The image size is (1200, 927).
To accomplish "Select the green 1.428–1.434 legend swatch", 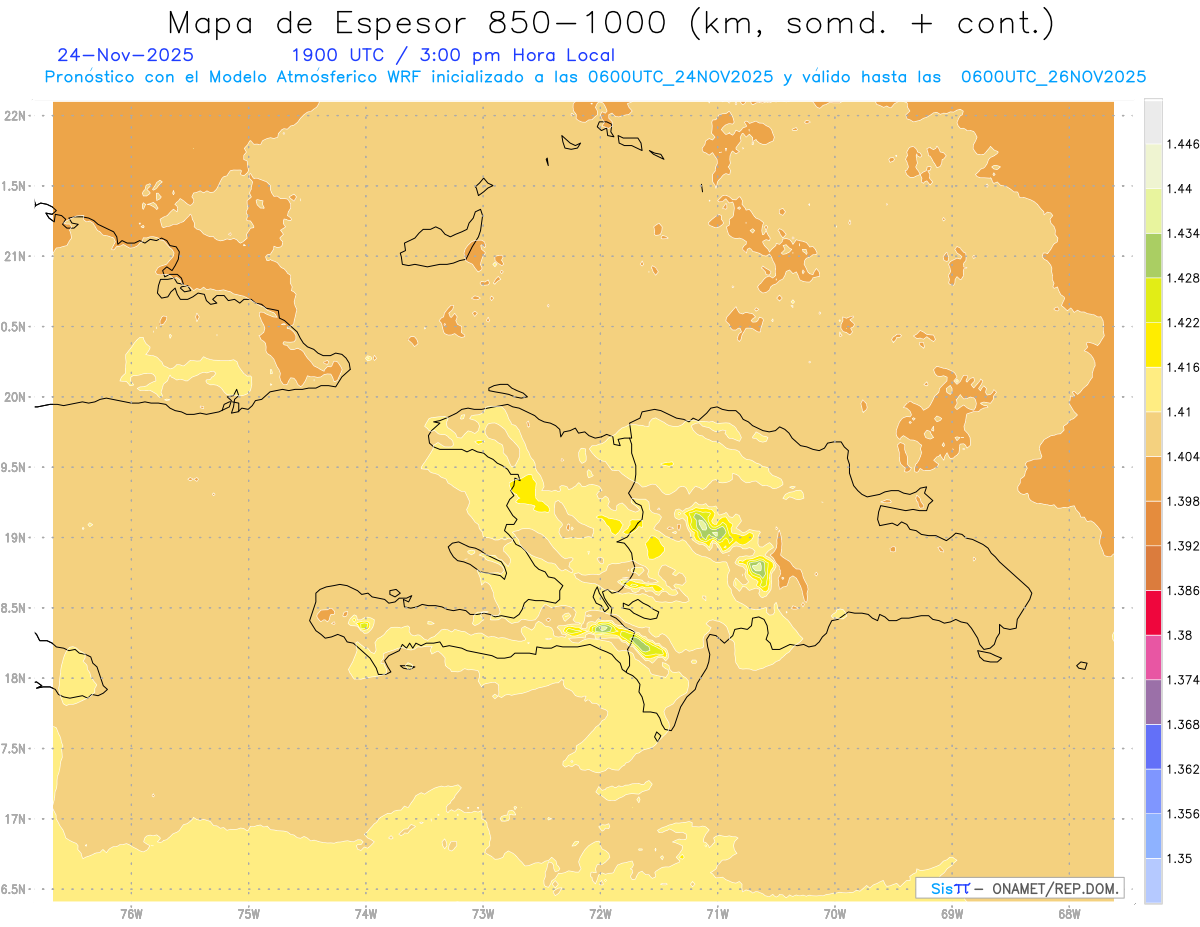I will coord(1153,255).
